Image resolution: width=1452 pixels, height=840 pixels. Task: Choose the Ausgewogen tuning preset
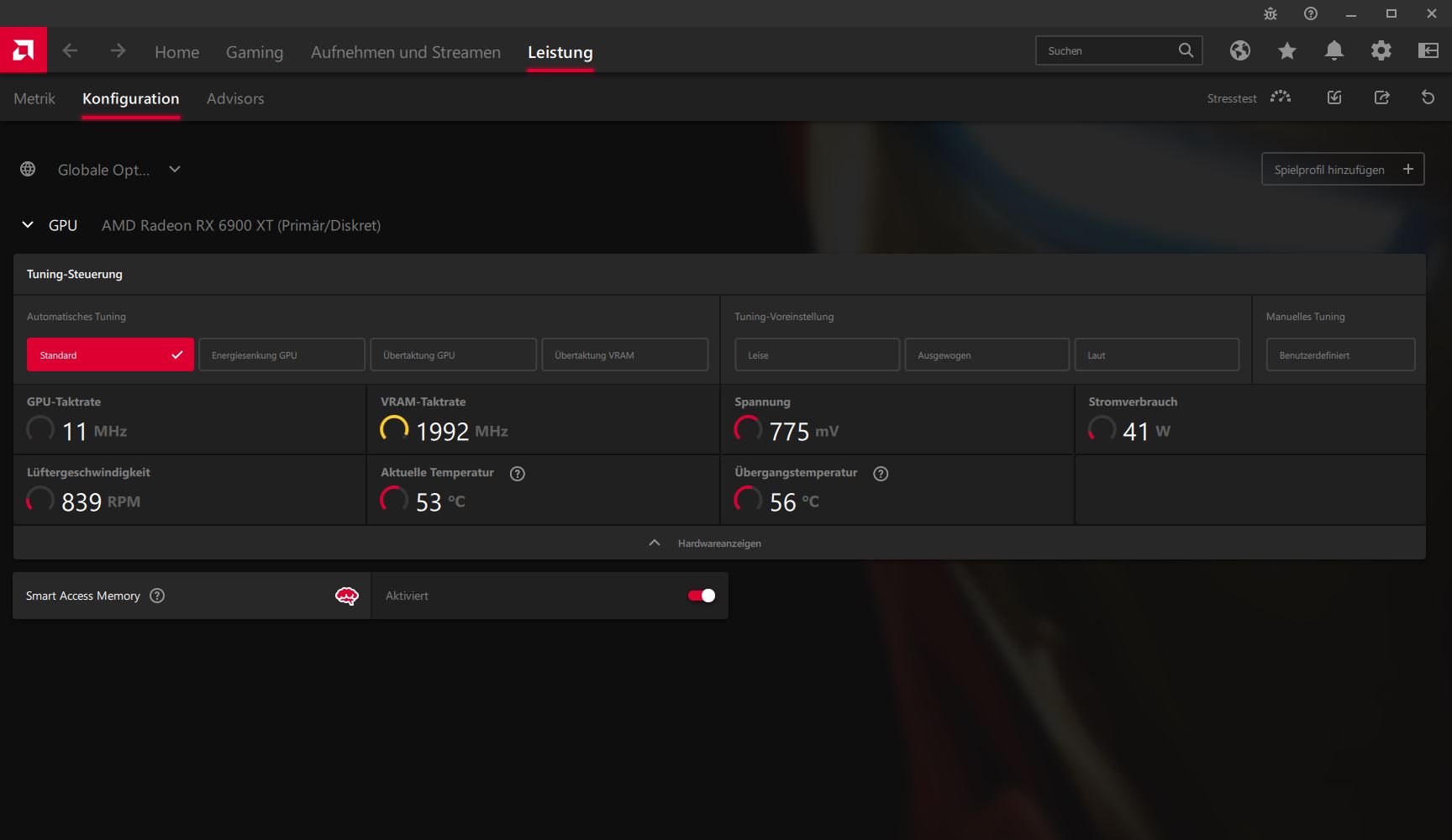click(986, 354)
